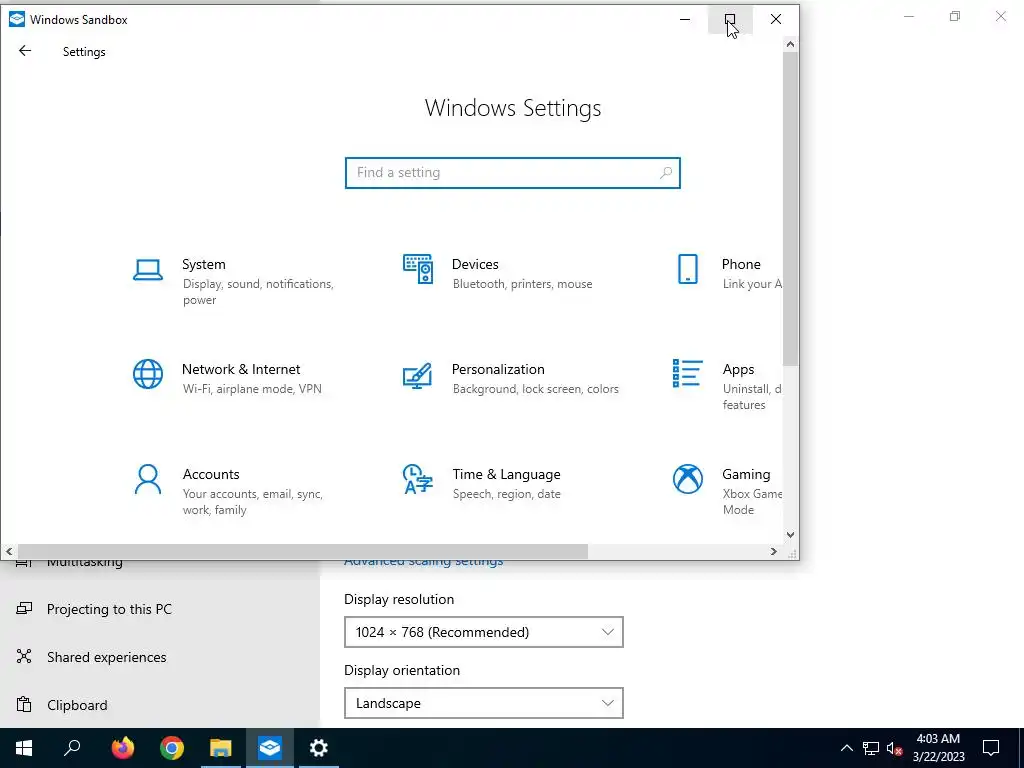The height and width of the screenshot is (768, 1024).
Task: Open Accounts person icon
Action: 148,480
